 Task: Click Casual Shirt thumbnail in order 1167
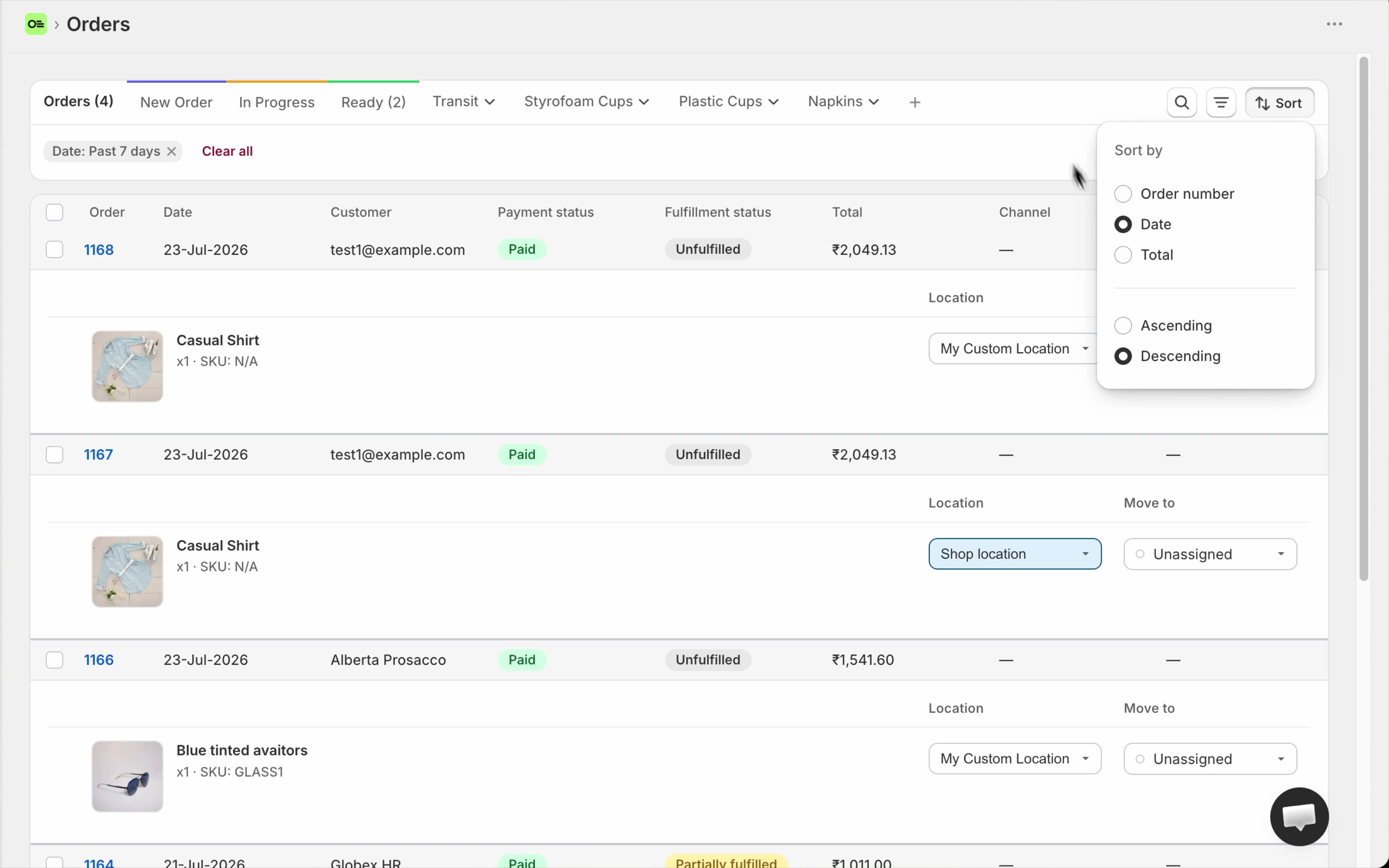127,572
